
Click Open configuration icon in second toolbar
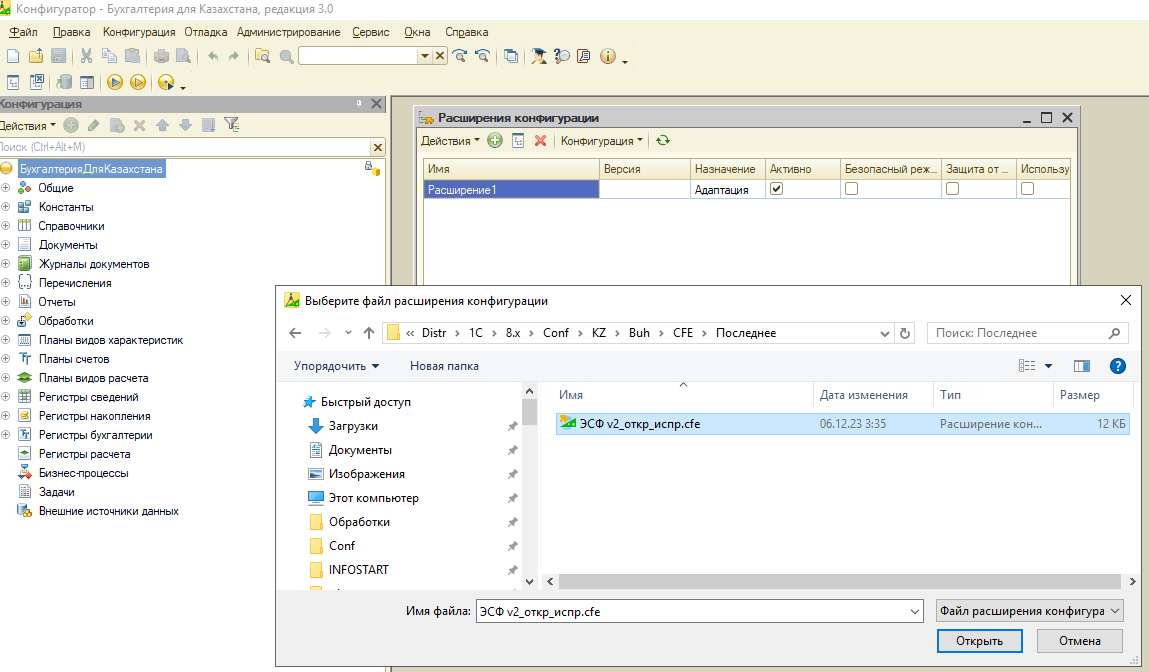pyautogui.click(x=13, y=82)
